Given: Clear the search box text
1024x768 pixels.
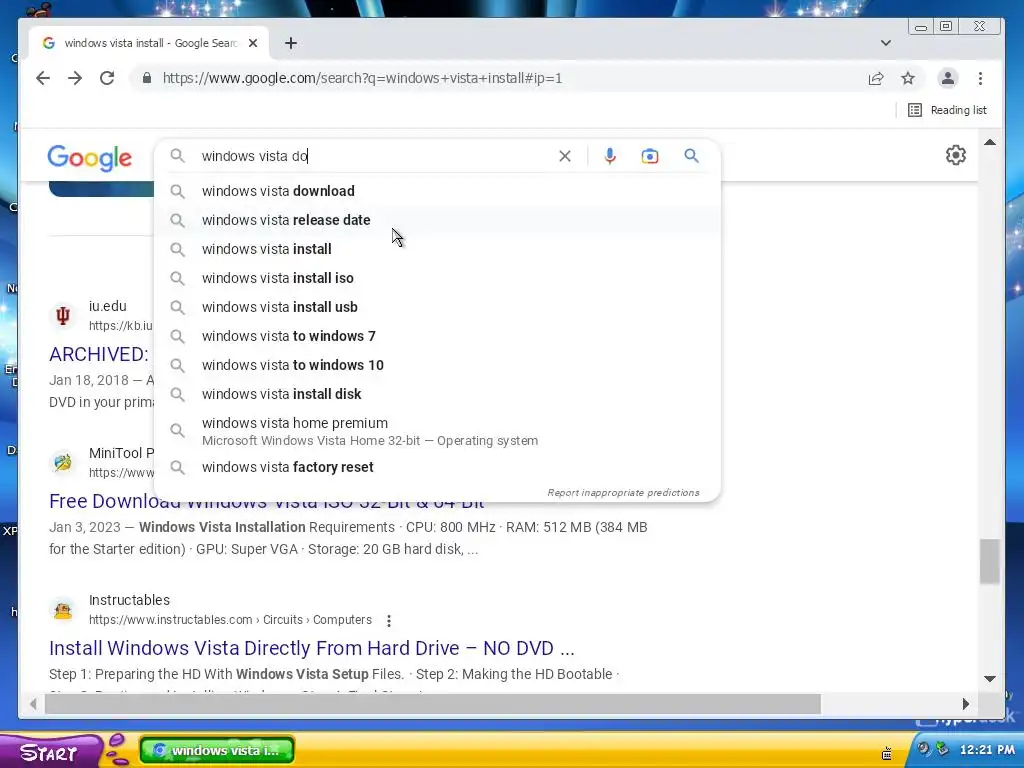Looking at the screenshot, I should (x=565, y=156).
